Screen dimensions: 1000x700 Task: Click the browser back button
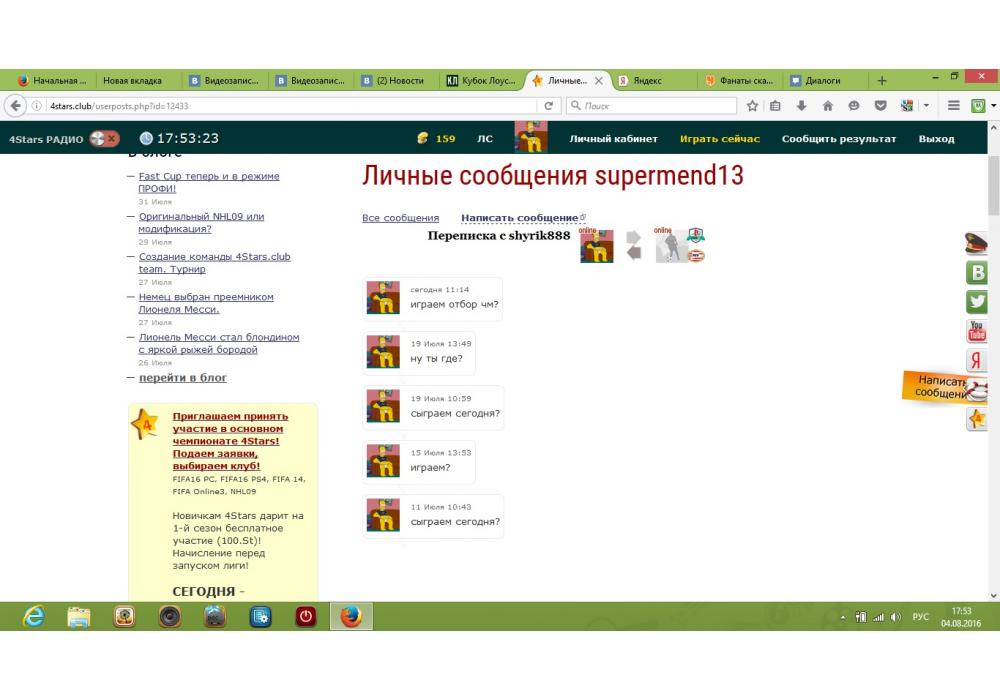tap(15, 106)
